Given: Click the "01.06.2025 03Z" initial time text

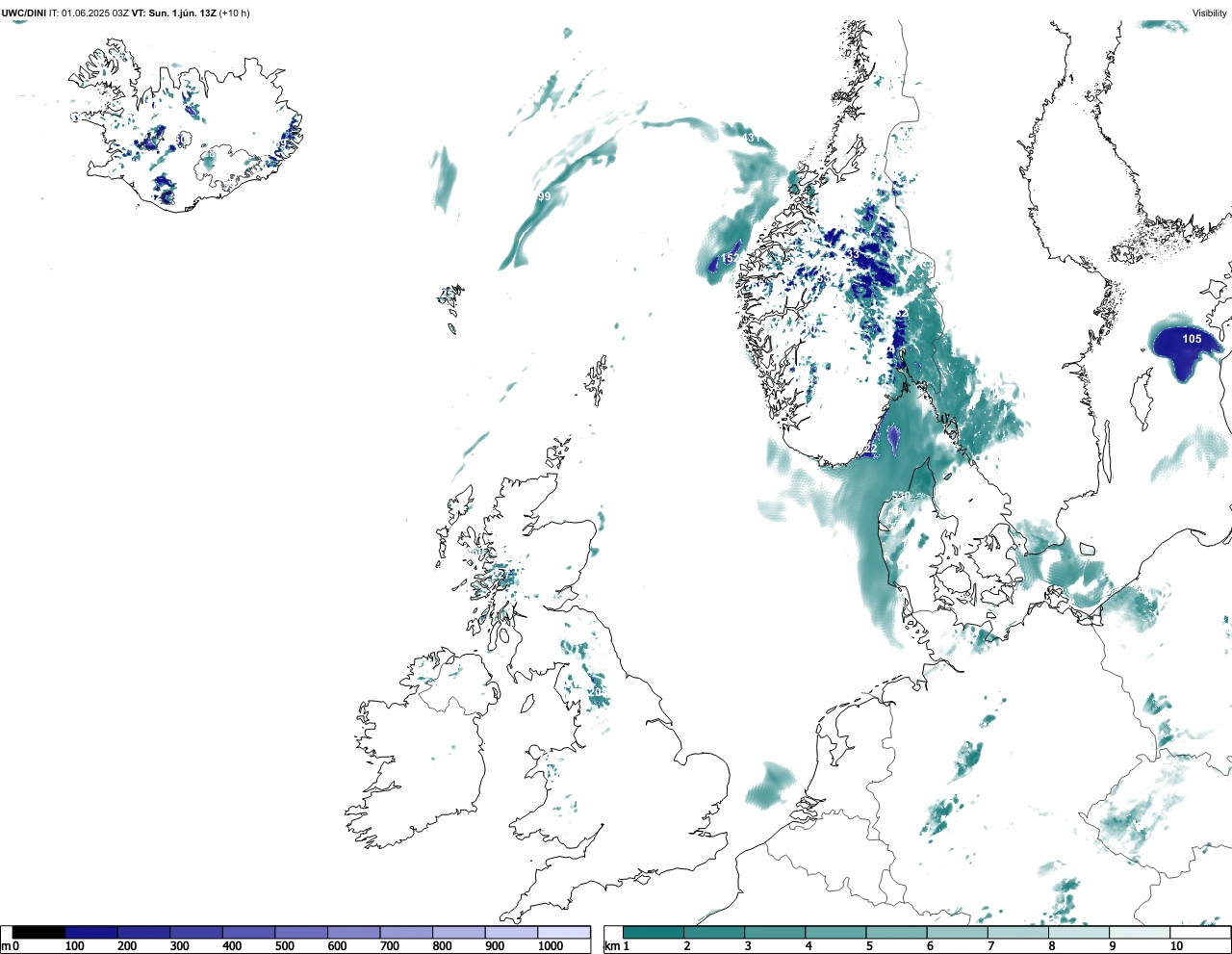Looking at the screenshot, I should (95, 13).
